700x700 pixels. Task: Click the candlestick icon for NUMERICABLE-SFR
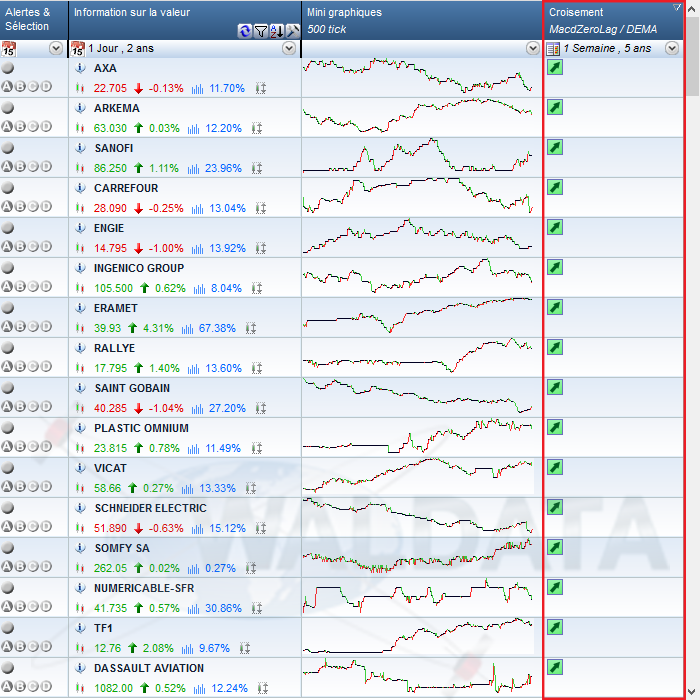pyautogui.click(x=80, y=608)
